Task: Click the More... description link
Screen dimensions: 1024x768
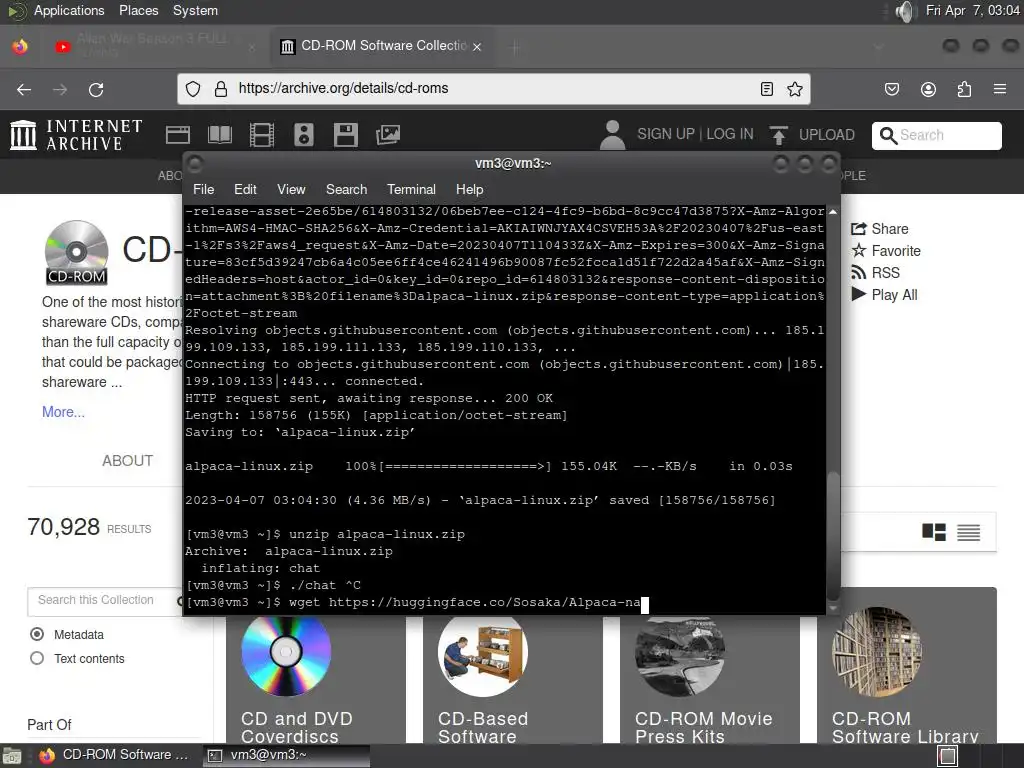Action: coord(63,412)
